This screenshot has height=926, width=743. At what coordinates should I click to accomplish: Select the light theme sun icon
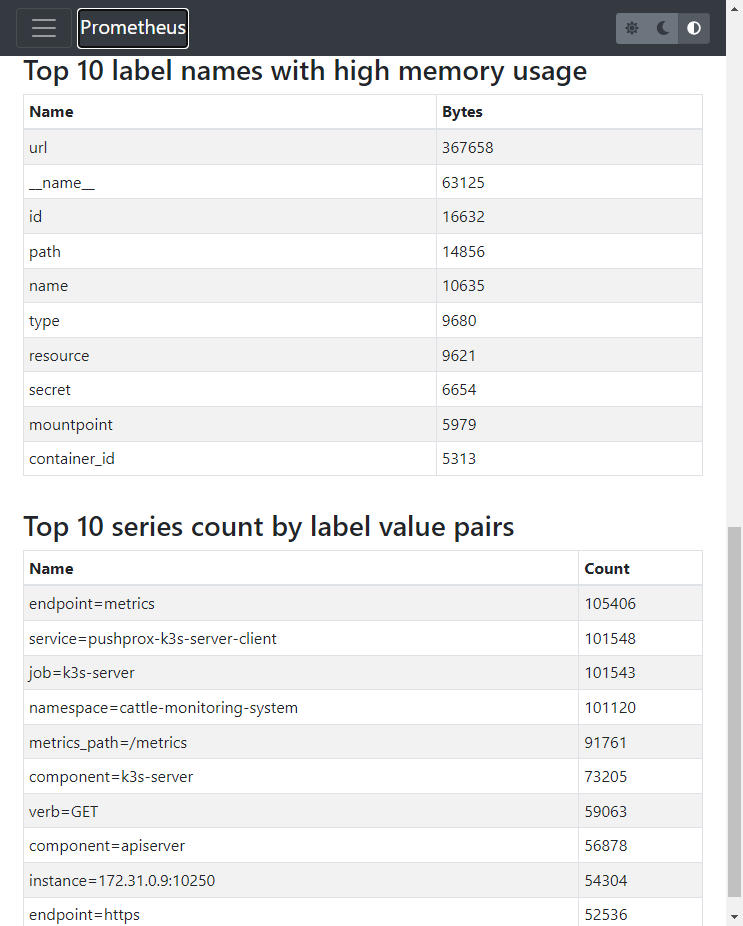(632, 28)
